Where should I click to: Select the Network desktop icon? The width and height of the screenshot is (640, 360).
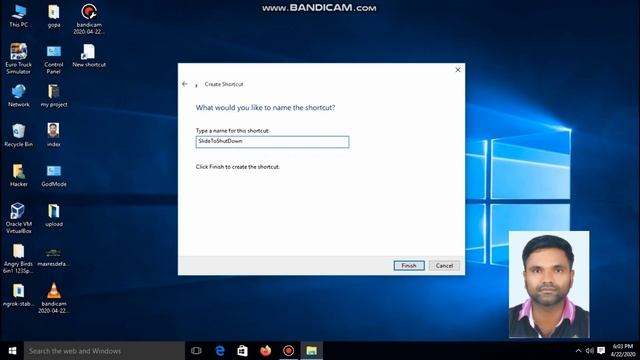tap(19, 96)
